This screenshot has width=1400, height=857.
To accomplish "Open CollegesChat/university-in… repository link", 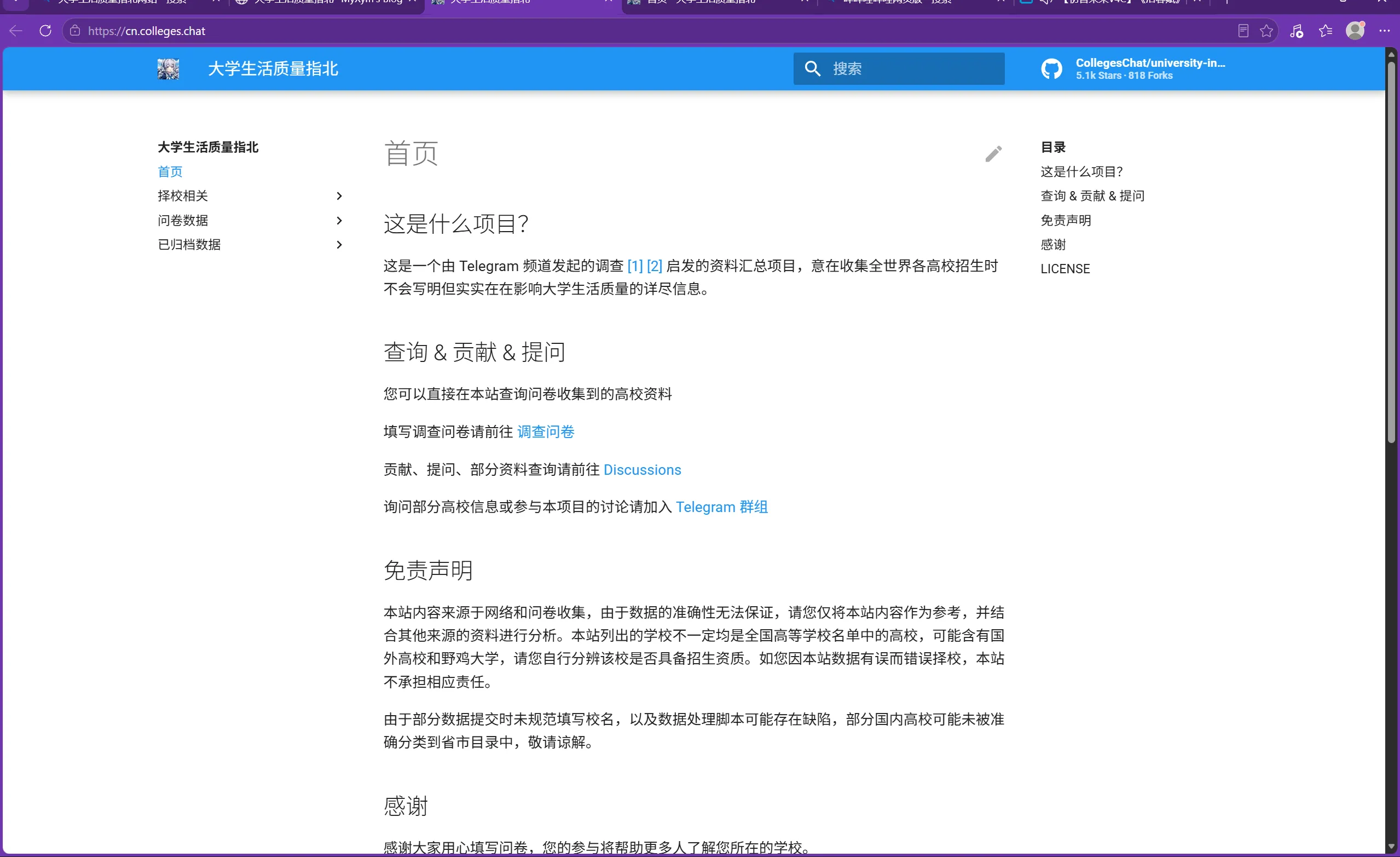I will coord(1150,63).
